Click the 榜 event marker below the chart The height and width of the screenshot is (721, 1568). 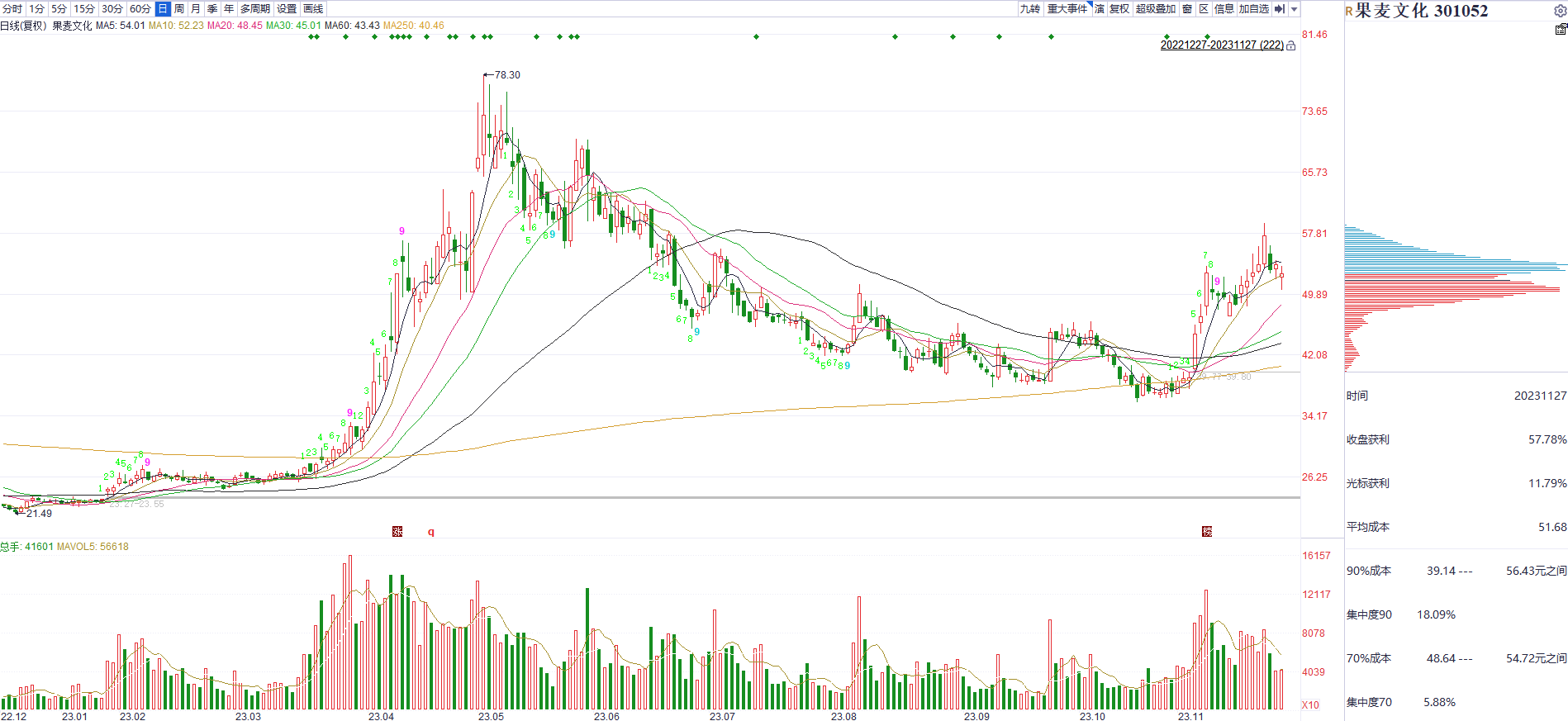tap(1207, 531)
